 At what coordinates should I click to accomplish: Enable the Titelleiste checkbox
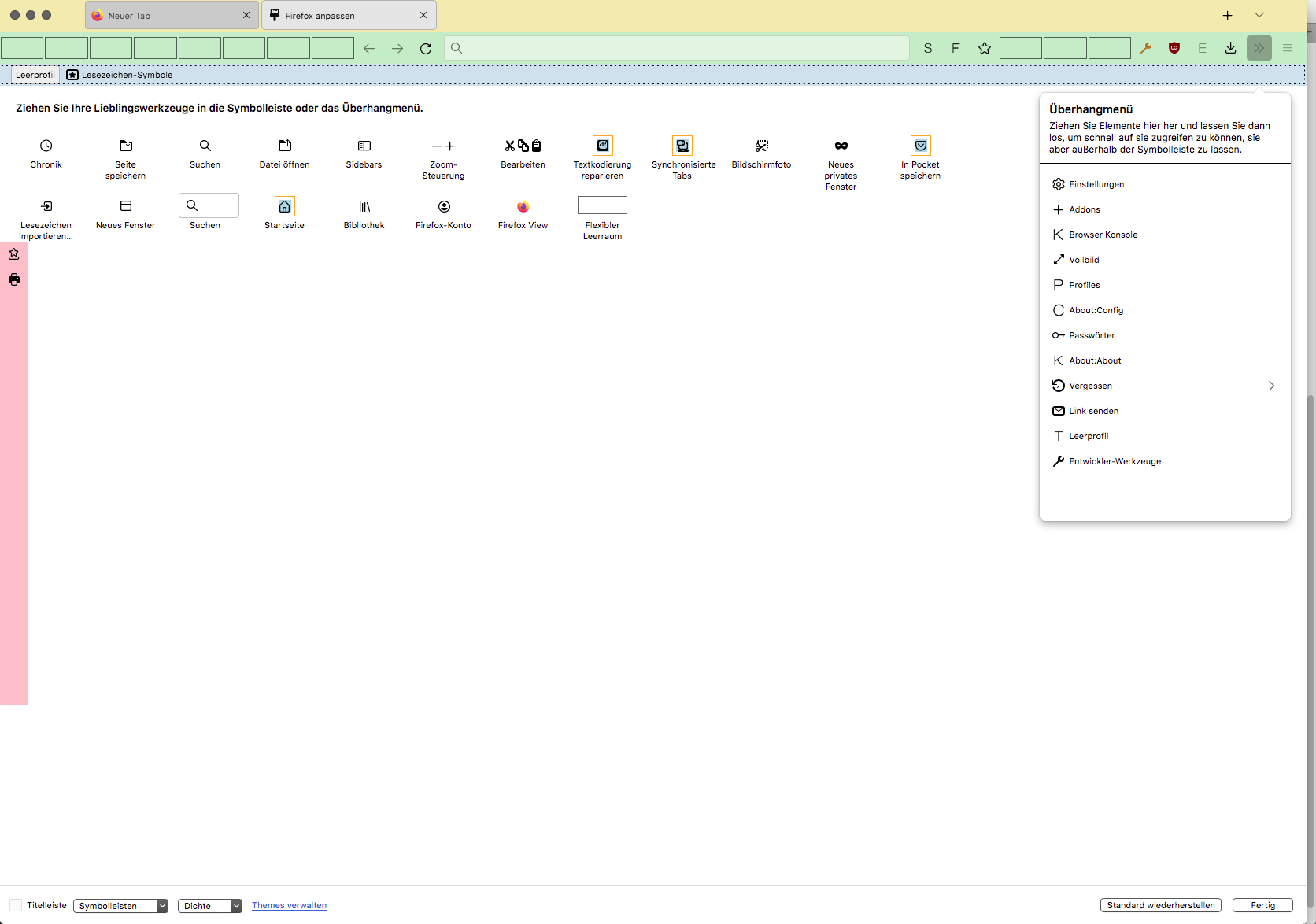pyautogui.click(x=16, y=905)
